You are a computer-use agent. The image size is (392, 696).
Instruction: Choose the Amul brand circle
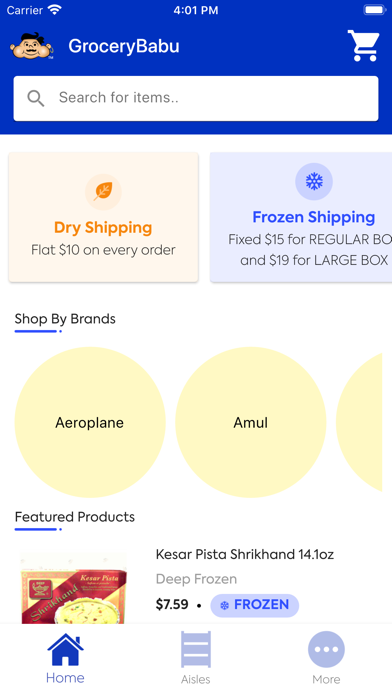tap(251, 422)
